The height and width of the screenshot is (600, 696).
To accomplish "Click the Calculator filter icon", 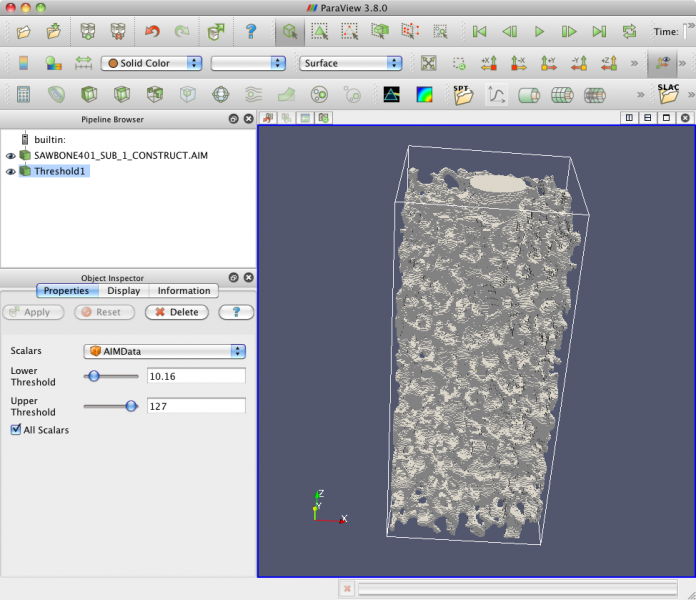I will click(x=24, y=95).
